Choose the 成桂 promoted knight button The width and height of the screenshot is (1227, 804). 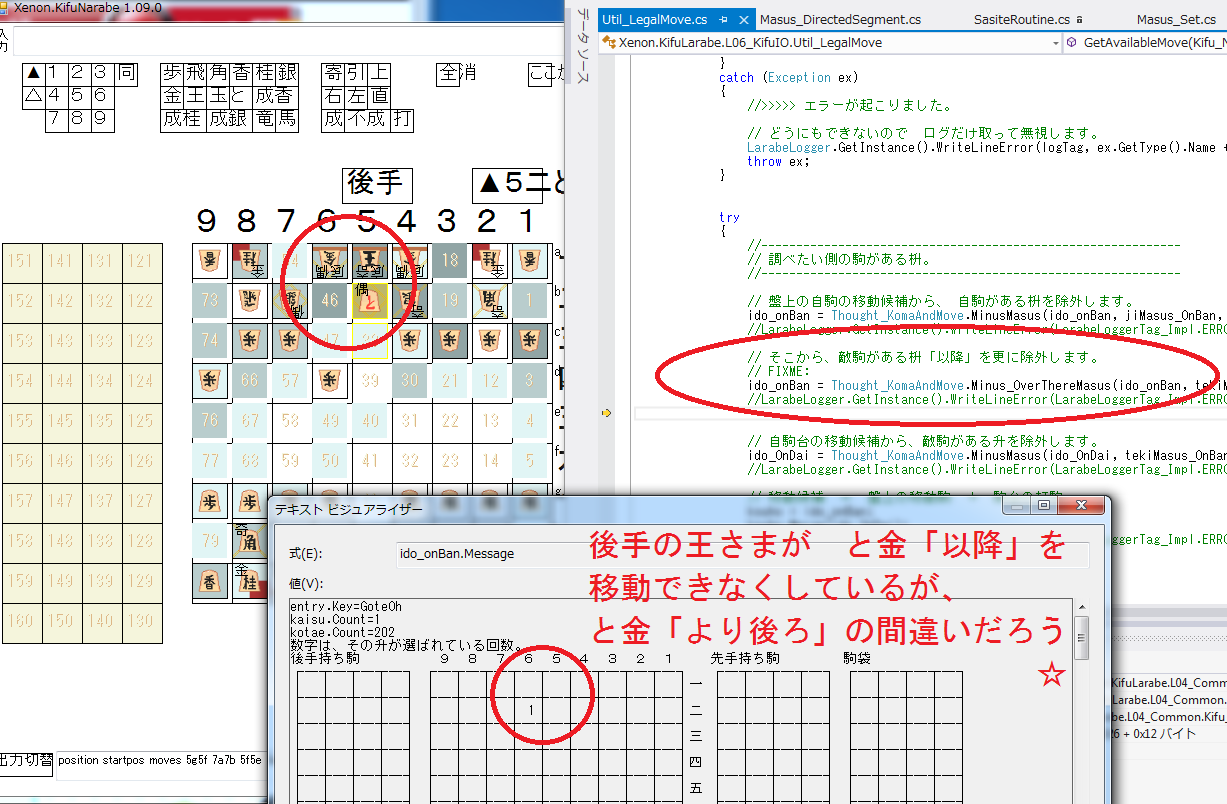click(x=184, y=120)
